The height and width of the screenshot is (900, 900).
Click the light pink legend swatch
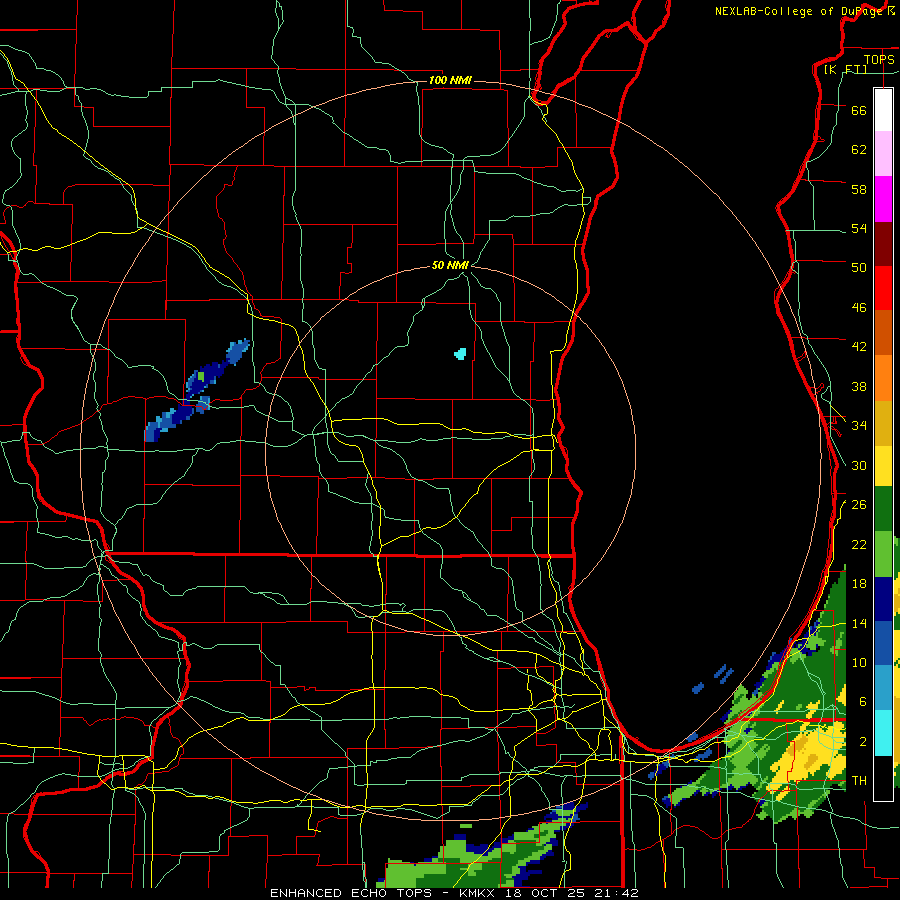(x=883, y=153)
